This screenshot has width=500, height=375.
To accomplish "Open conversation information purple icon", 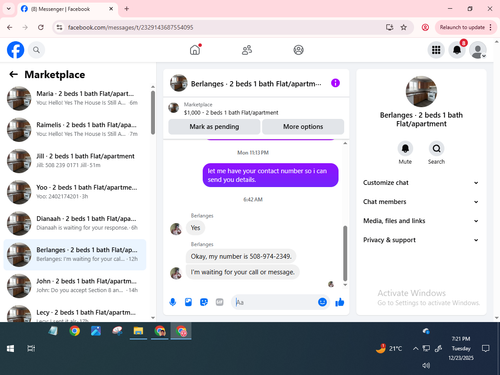I will 335,83.
